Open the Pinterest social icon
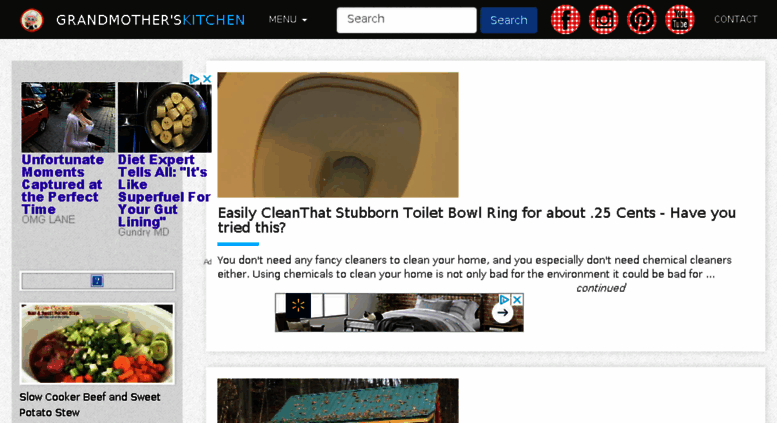This screenshot has height=423, width=777. [x=642, y=20]
